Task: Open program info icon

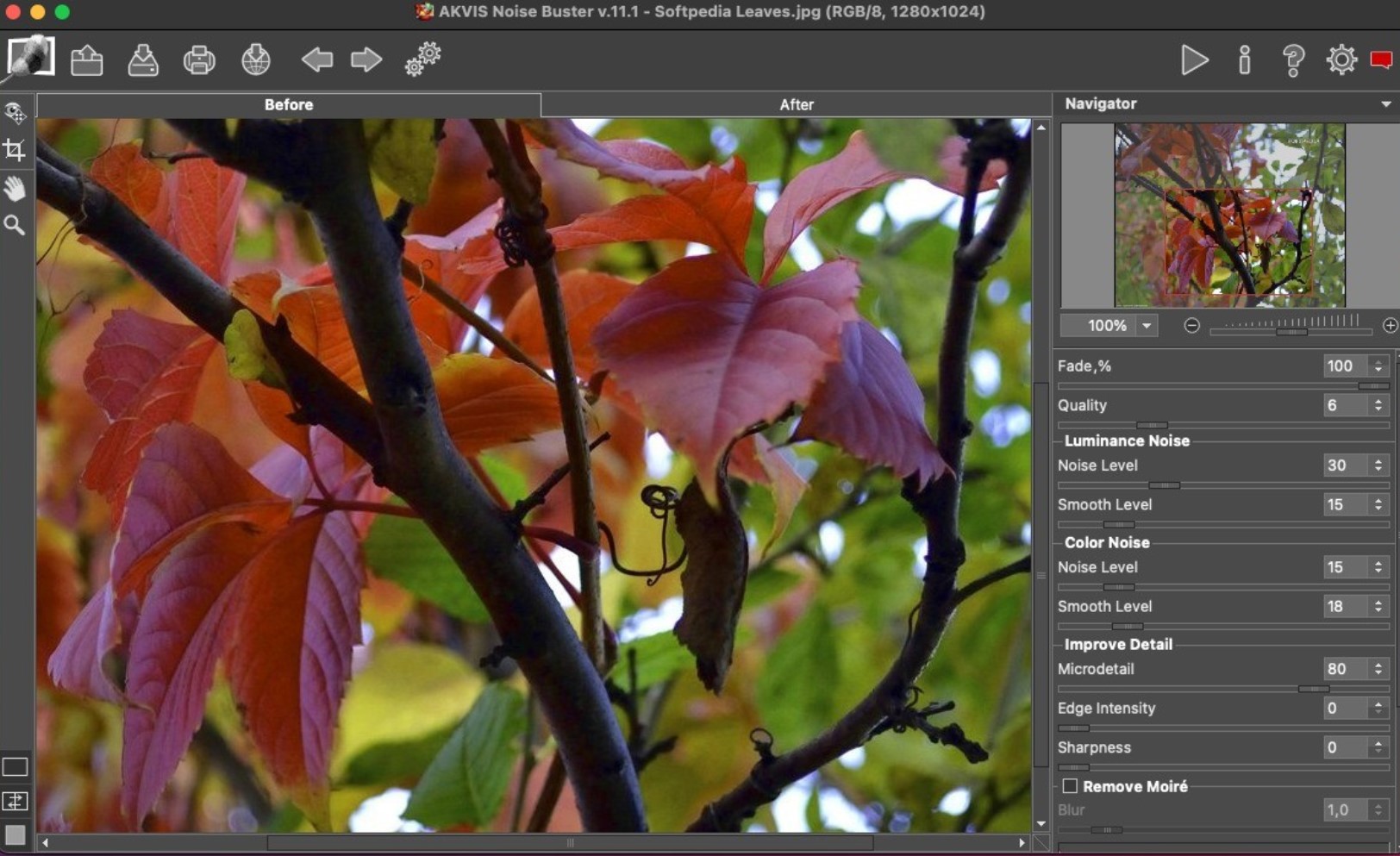Action: 1244,60
